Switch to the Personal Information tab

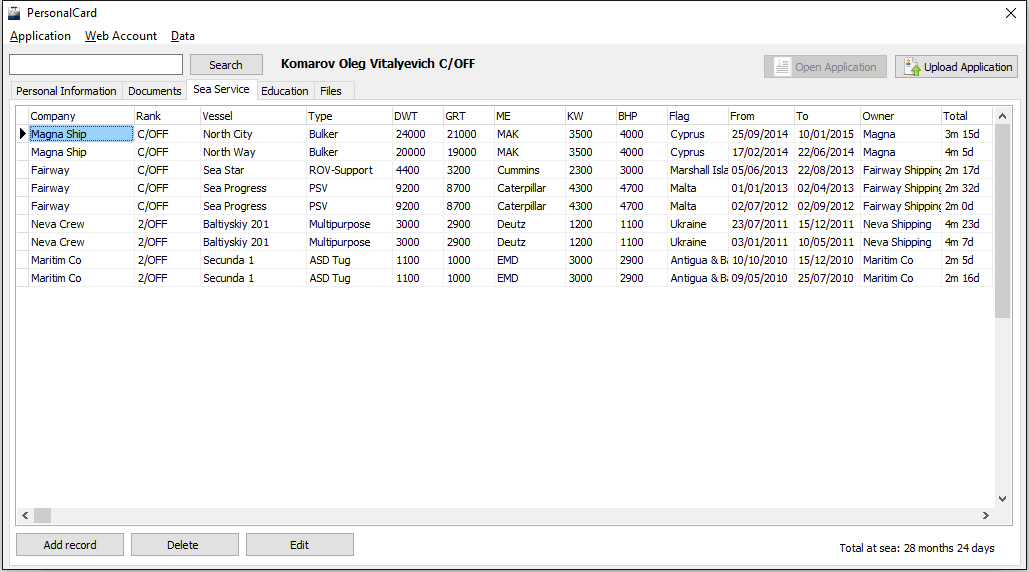pos(66,91)
